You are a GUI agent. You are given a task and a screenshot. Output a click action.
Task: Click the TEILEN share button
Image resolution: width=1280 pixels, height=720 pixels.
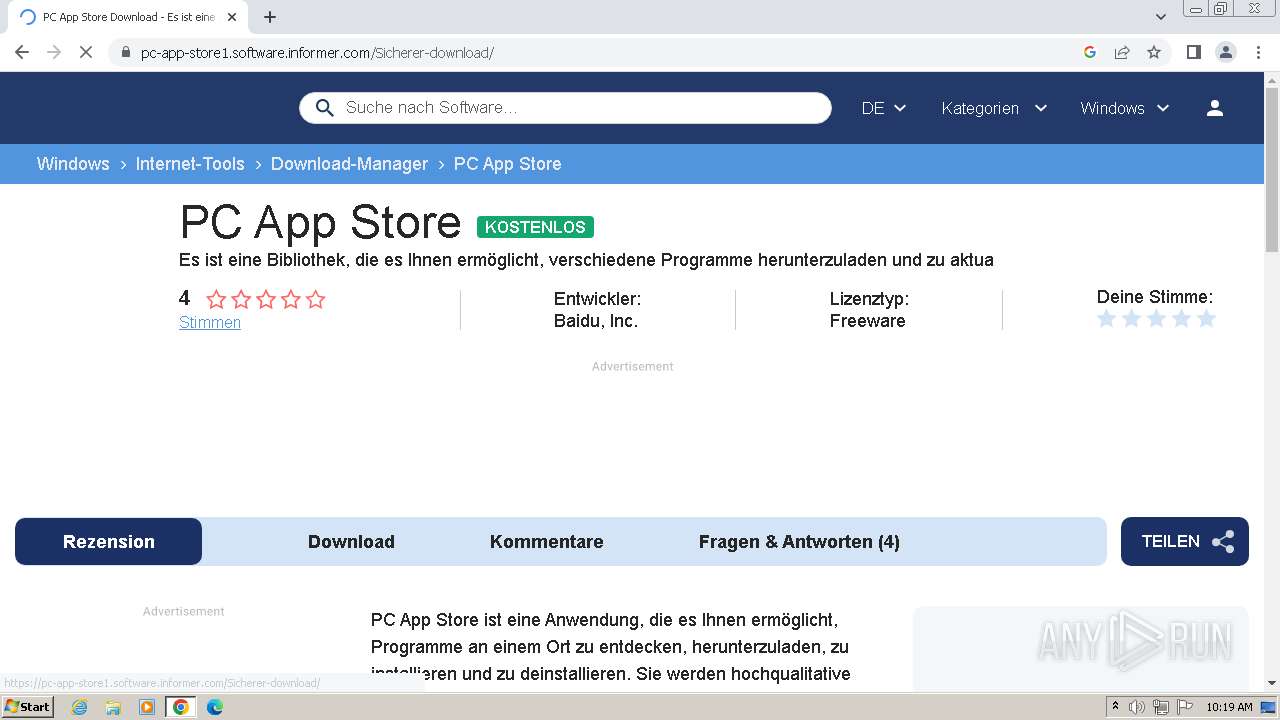pos(1185,541)
